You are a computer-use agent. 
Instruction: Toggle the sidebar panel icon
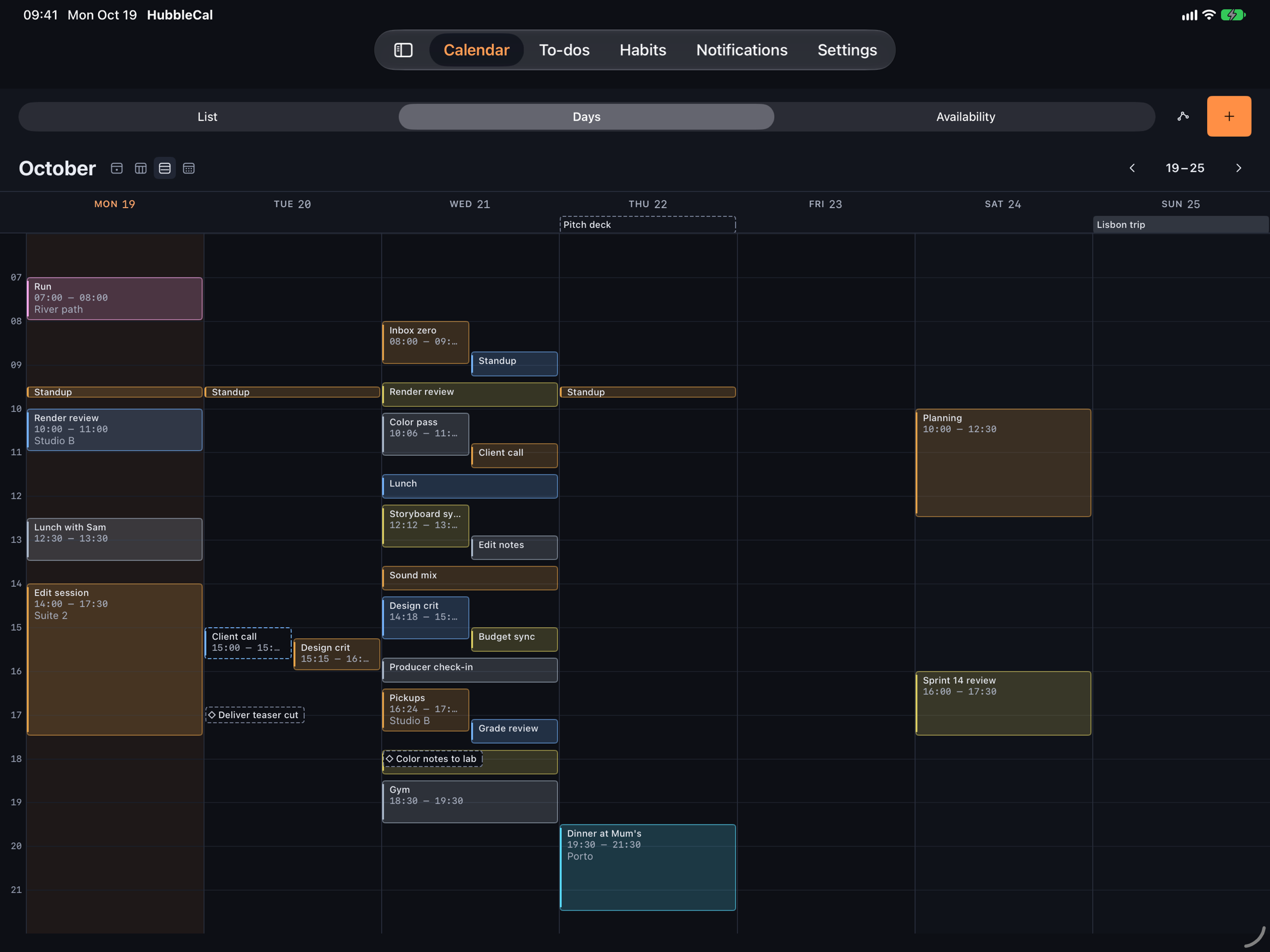coord(403,50)
